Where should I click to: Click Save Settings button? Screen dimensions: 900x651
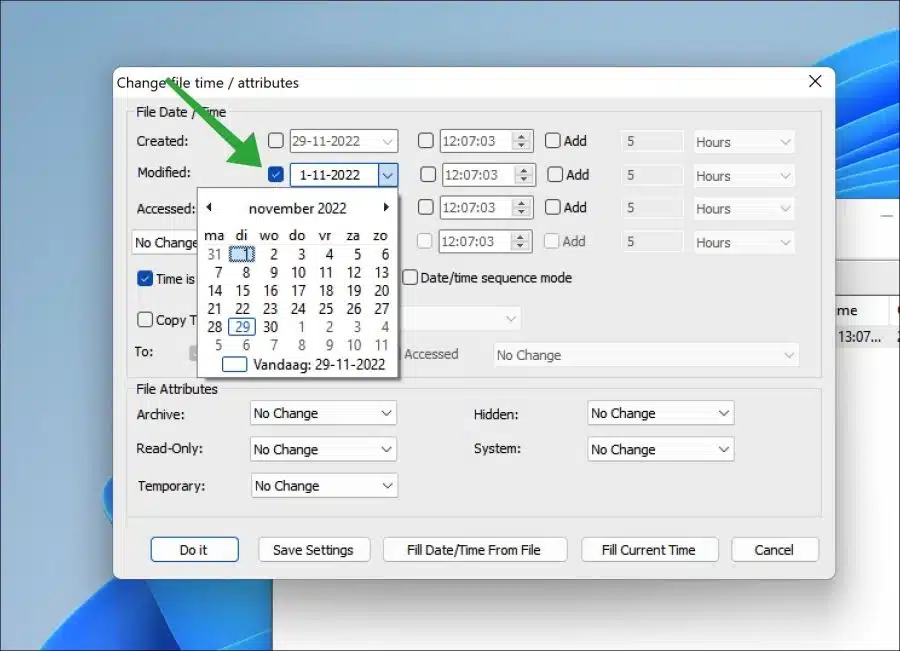tap(314, 550)
